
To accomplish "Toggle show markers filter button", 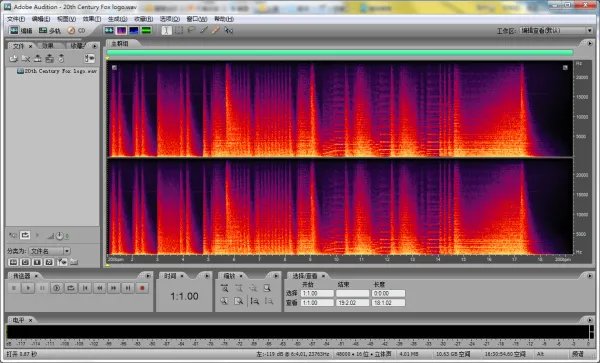I will 62,262.
